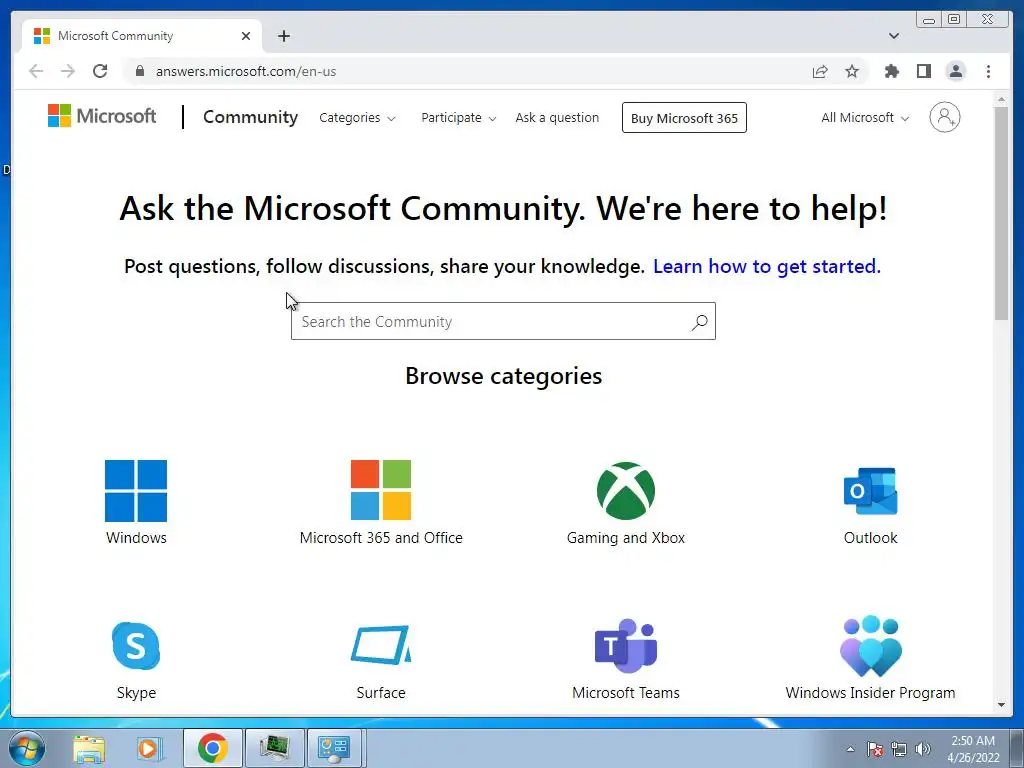Viewport: 1024px width, 768px height.
Task: Open a new tab with plus button
Action: [283, 36]
